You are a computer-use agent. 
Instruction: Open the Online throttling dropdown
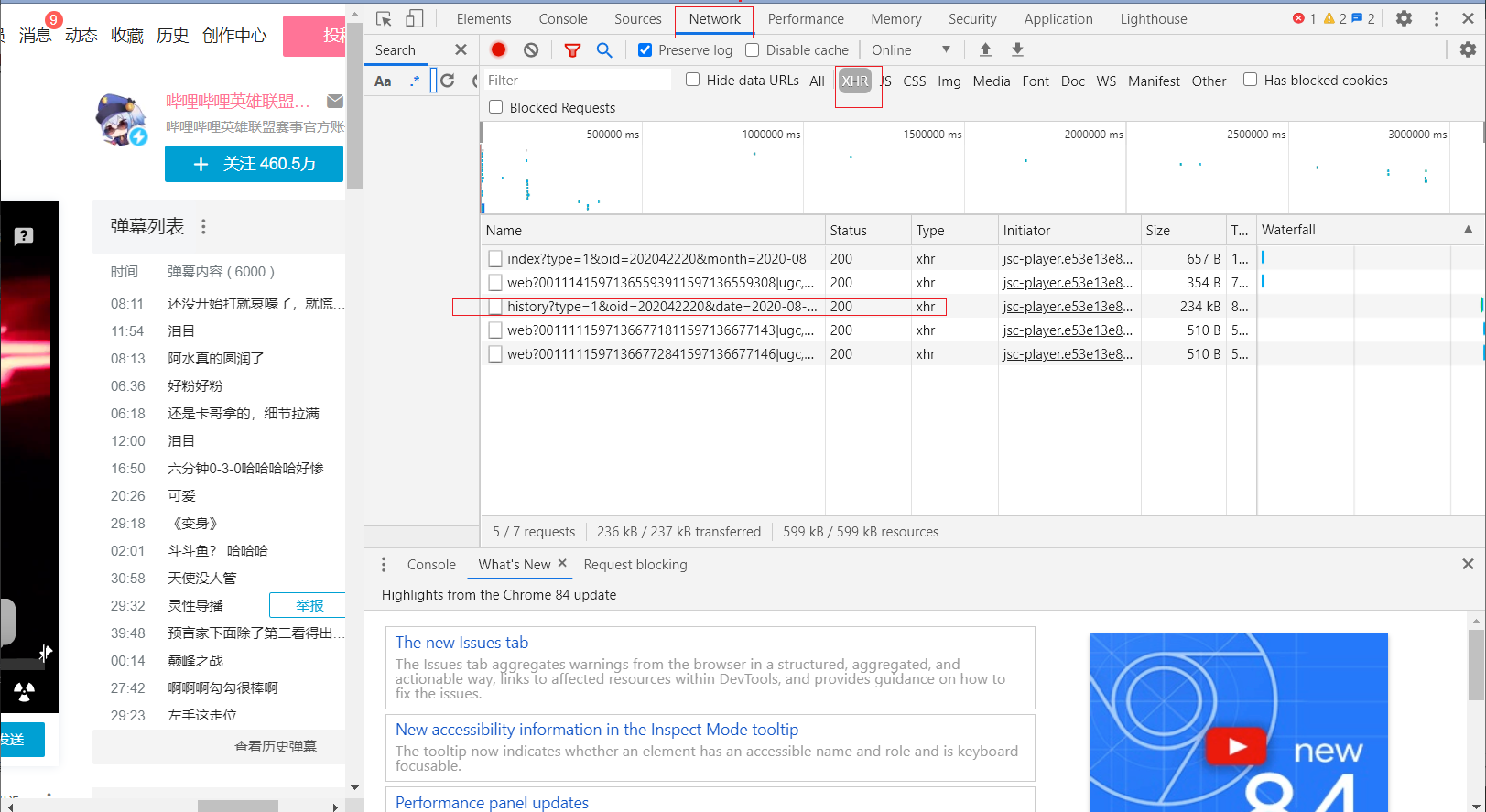[911, 50]
